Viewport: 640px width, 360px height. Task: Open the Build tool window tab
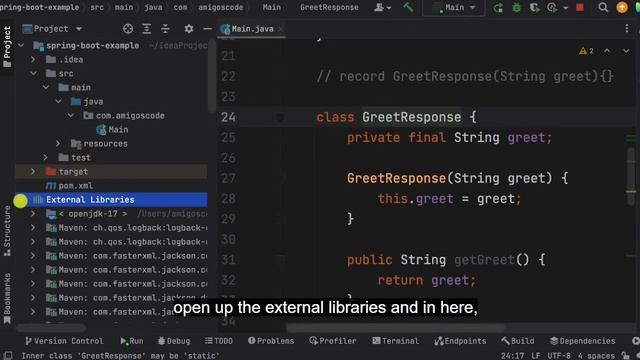pyautogui.click(x=518, y=341)
